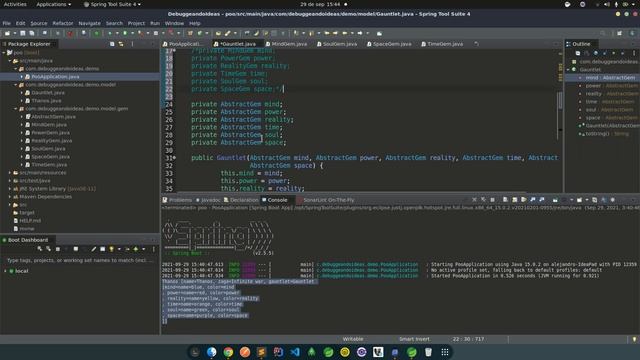Image resolution: width=640 pixels, height=360 pixels.
Task: Open the Refactor menu
Action: (x=62, y=23)
